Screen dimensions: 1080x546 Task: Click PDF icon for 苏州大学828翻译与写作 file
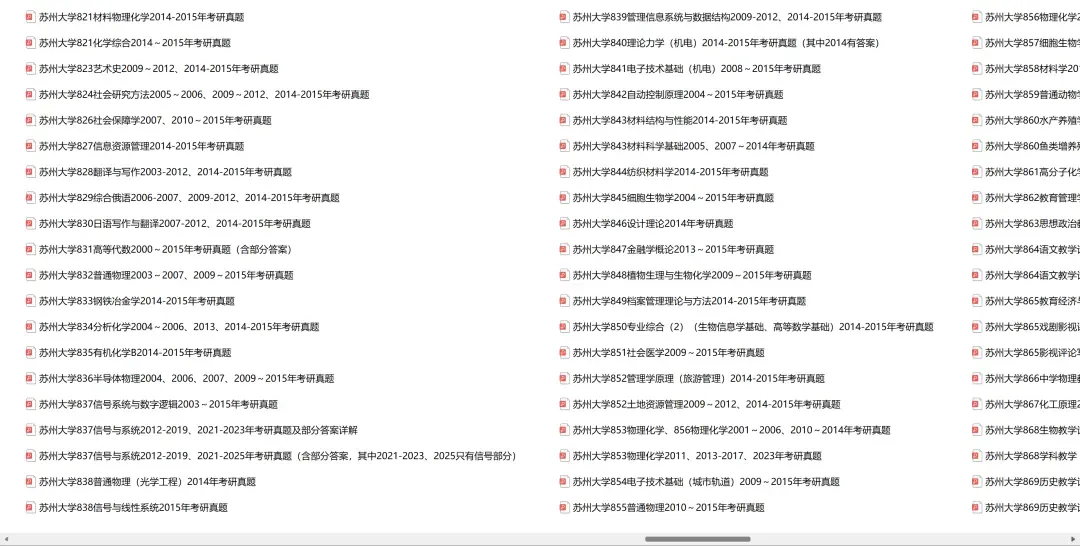[30, 171]
